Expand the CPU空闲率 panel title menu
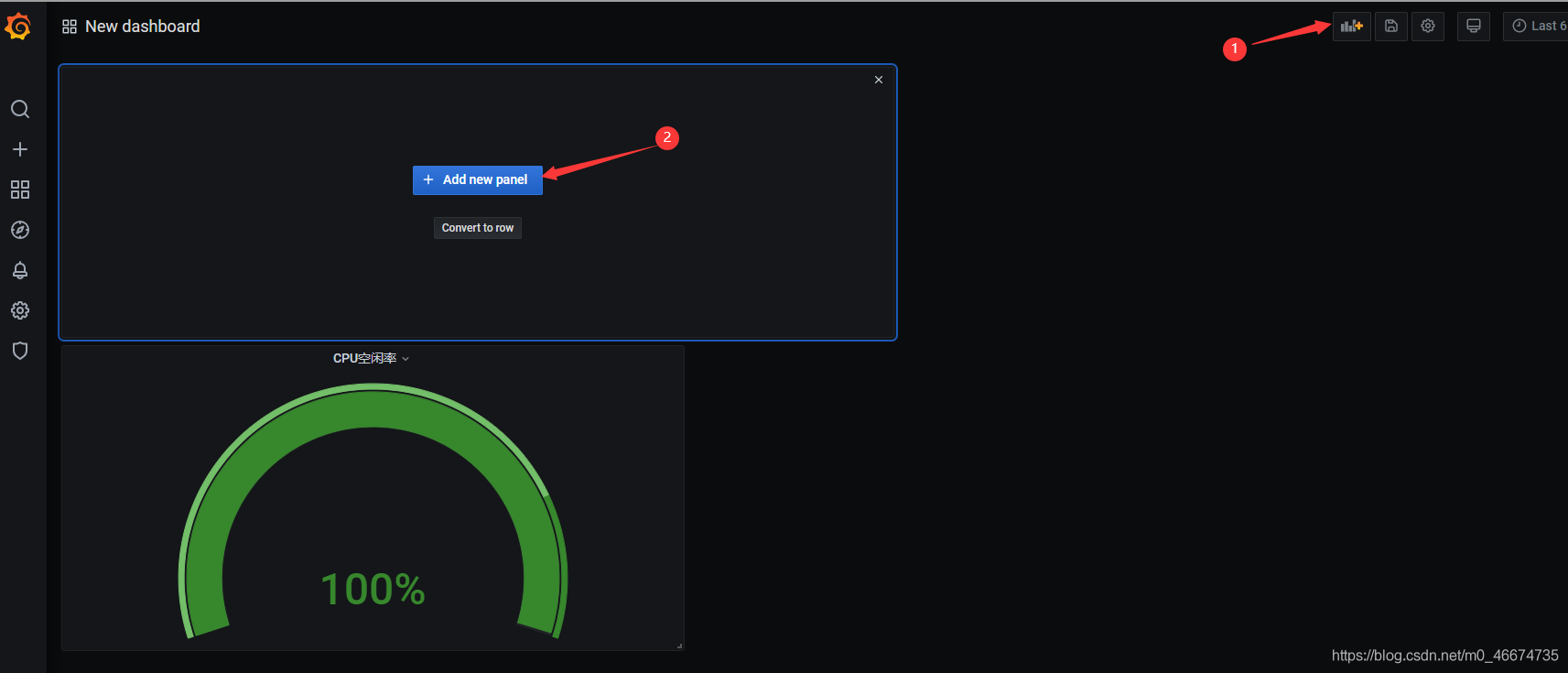This screenshot has height=673, width=1568. [371, 358]
